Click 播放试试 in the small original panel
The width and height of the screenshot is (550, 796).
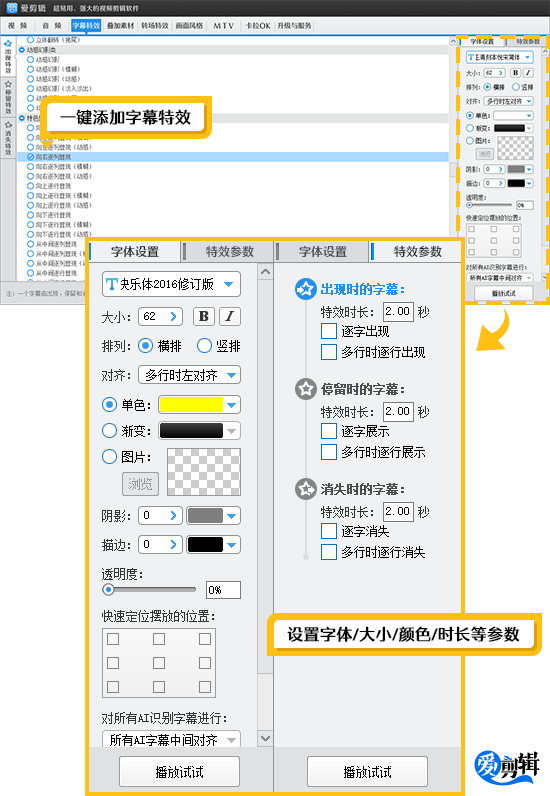point(504,293)
